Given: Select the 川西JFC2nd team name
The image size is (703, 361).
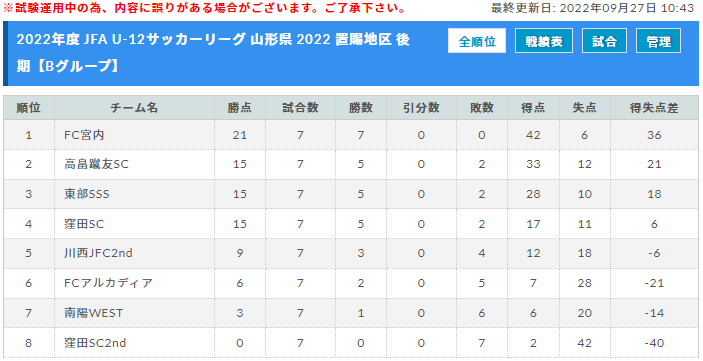Looking at the screenshot, I should click(98, 253).
